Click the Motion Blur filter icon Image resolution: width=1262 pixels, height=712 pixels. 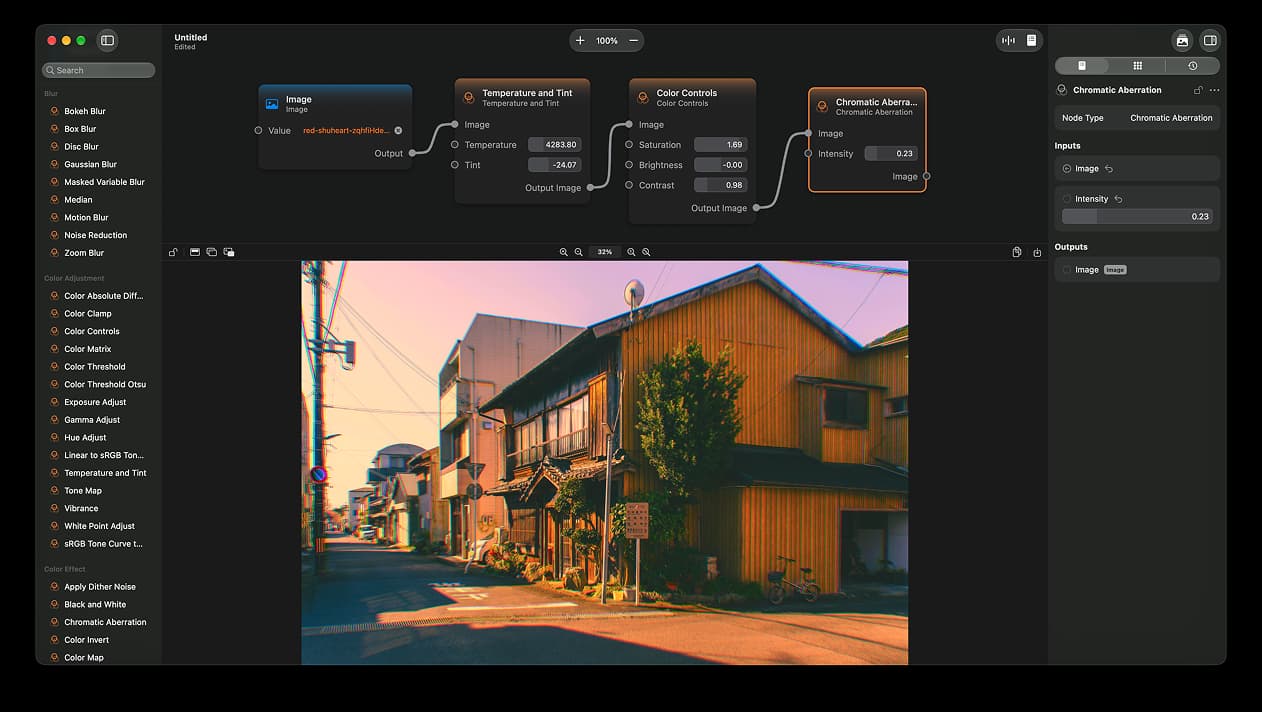[x=55, y=217]
